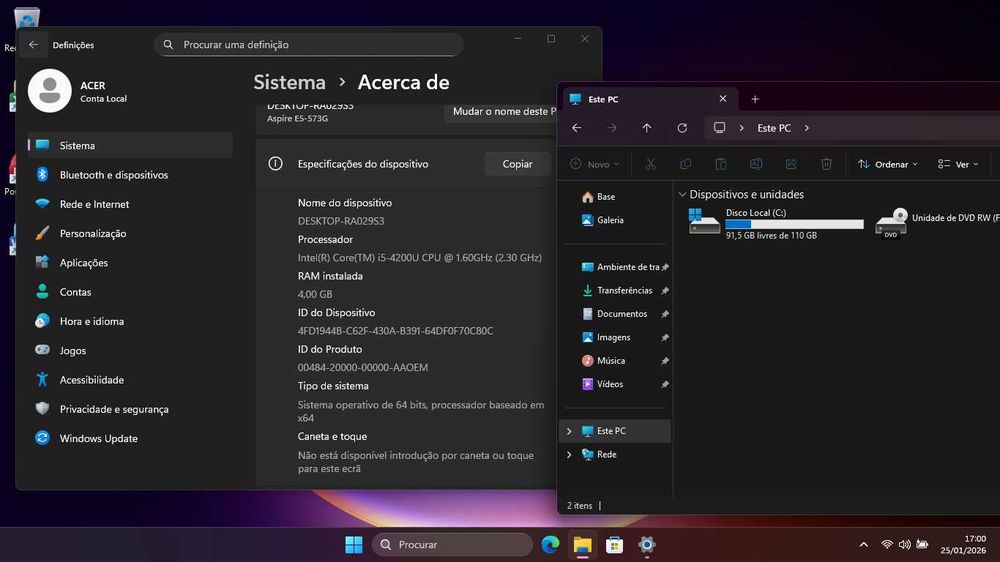
Task: Close the Este PC Explorer tab
Action: click(723, 99)
